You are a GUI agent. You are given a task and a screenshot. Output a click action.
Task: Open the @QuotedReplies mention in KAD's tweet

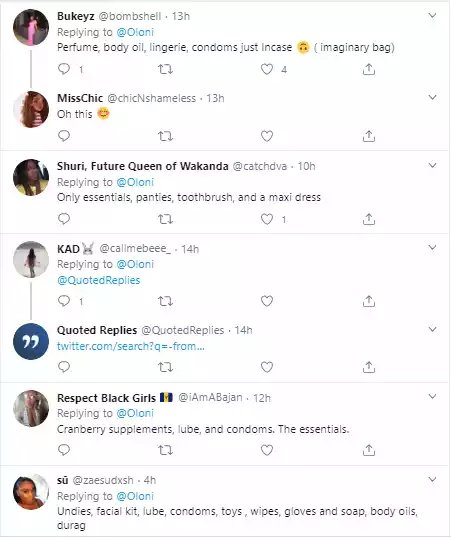coord(99,280)
